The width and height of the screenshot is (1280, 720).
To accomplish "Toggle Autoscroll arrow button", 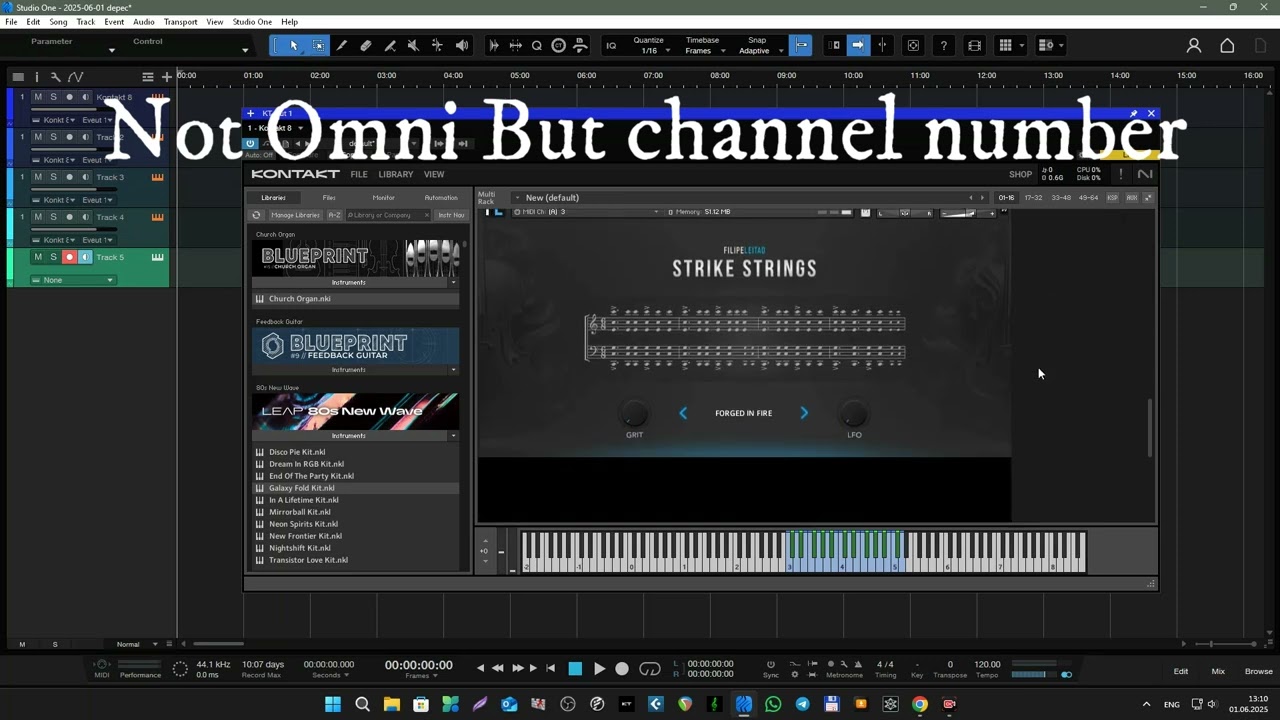I will click(858, 45).
